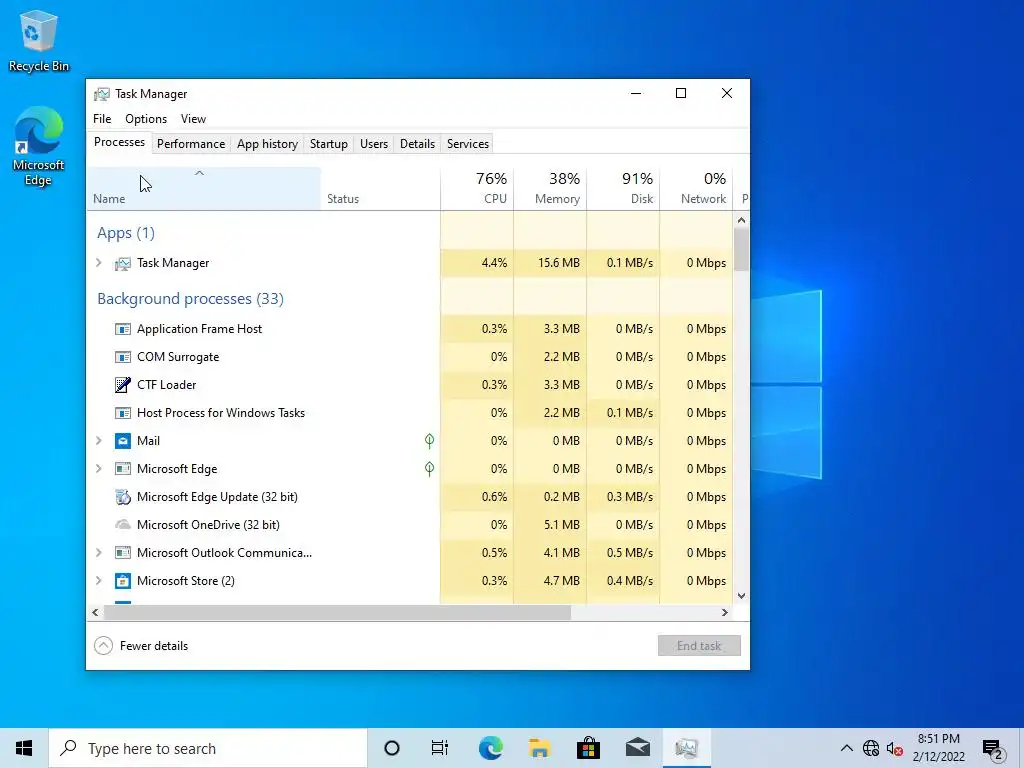Switch to the Users tab
Viewport: 1024px width, 768px height.
pos(374,144)
